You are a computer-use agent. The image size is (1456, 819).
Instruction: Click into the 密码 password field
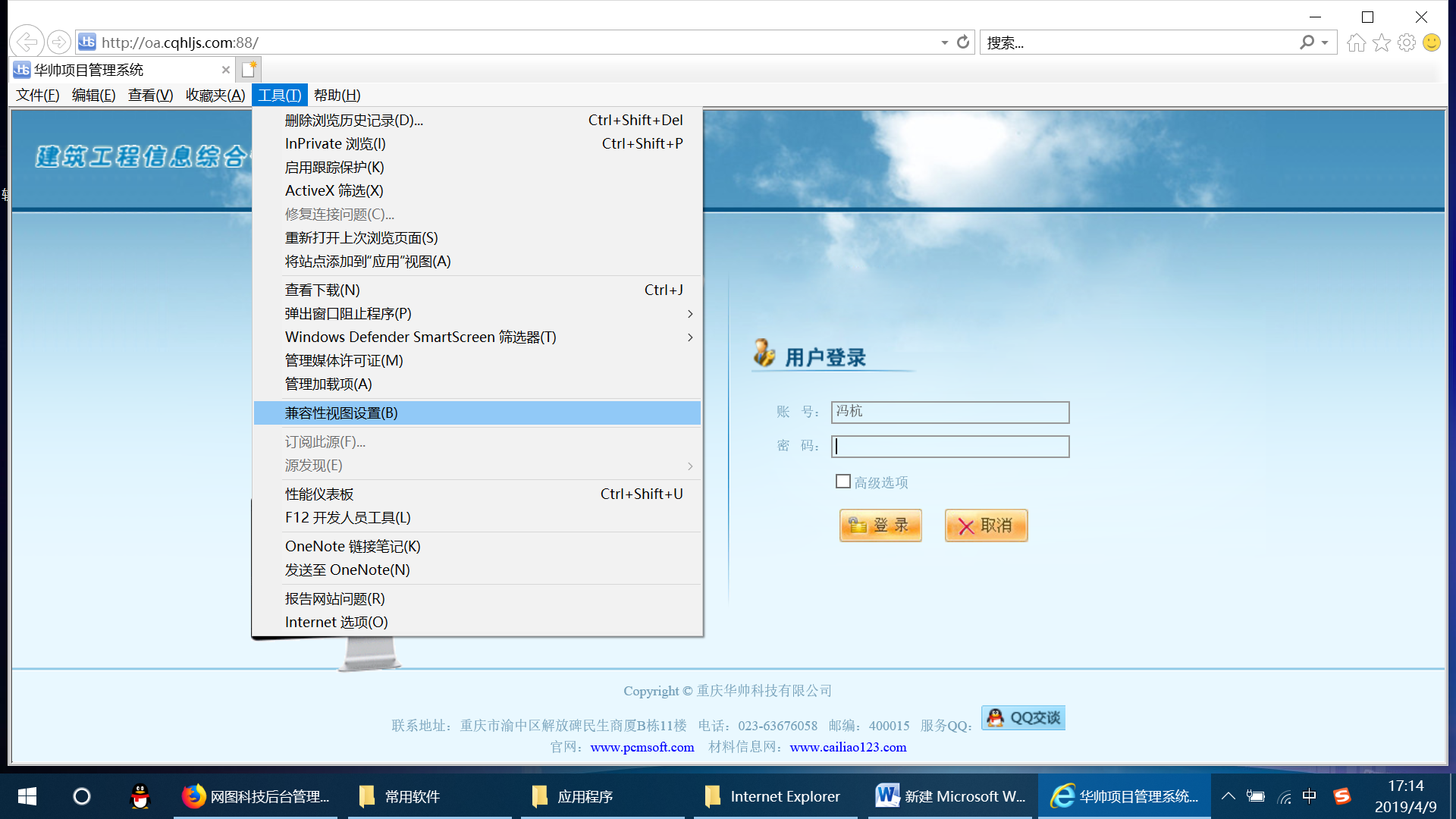pyautogui.click(x=950, y=447)
